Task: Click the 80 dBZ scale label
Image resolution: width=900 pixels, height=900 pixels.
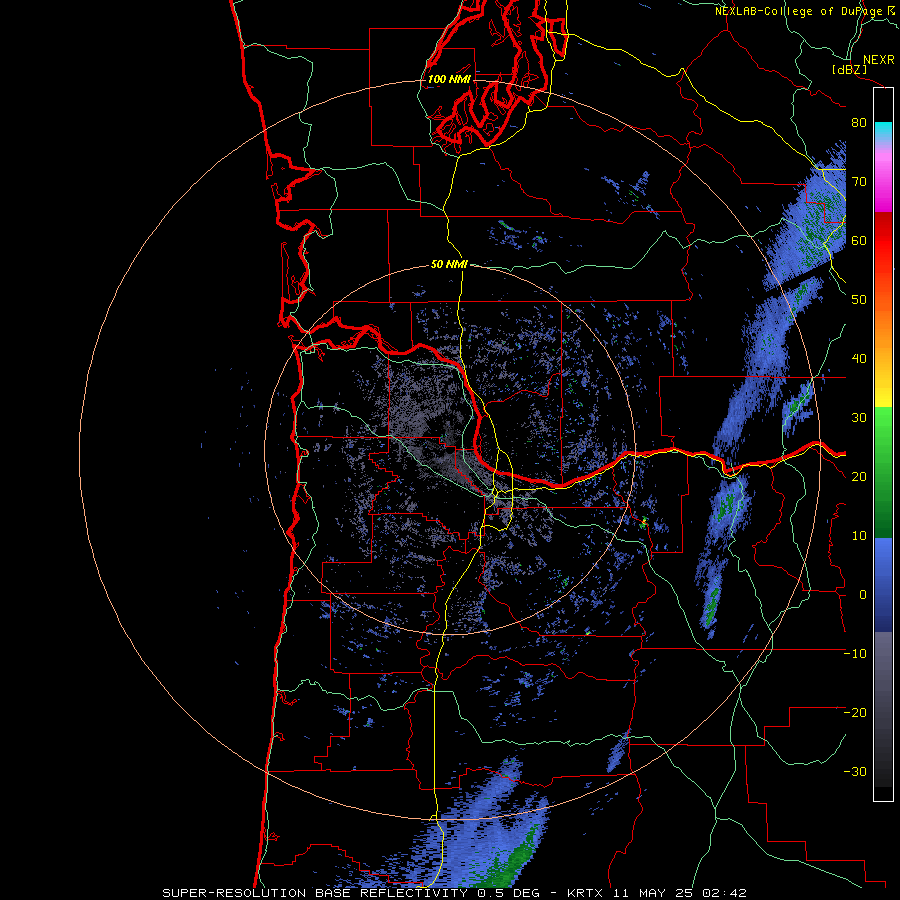Action: click(859, 122)
